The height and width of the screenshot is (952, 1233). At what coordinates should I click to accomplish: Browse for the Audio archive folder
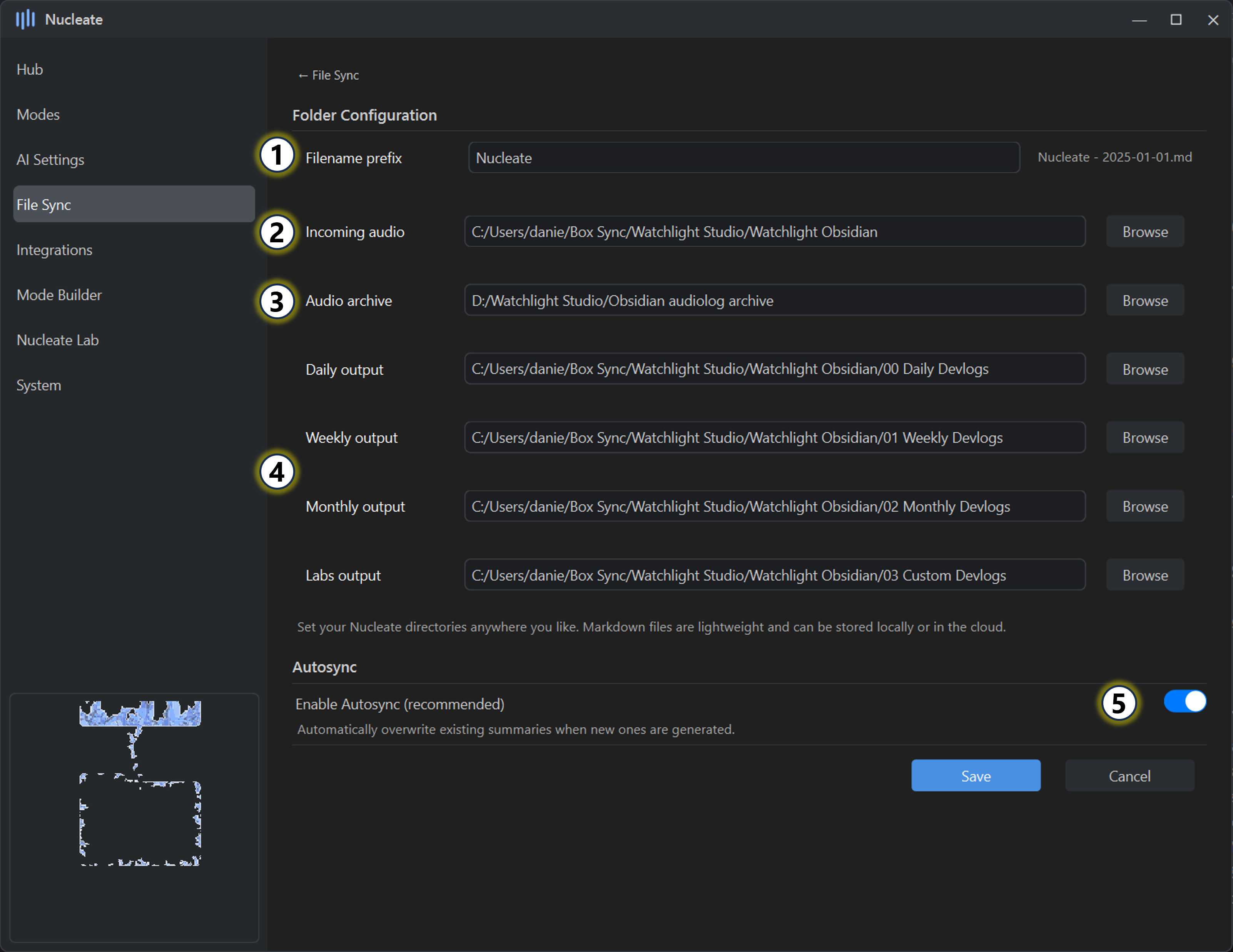(x=1144, y=301)
